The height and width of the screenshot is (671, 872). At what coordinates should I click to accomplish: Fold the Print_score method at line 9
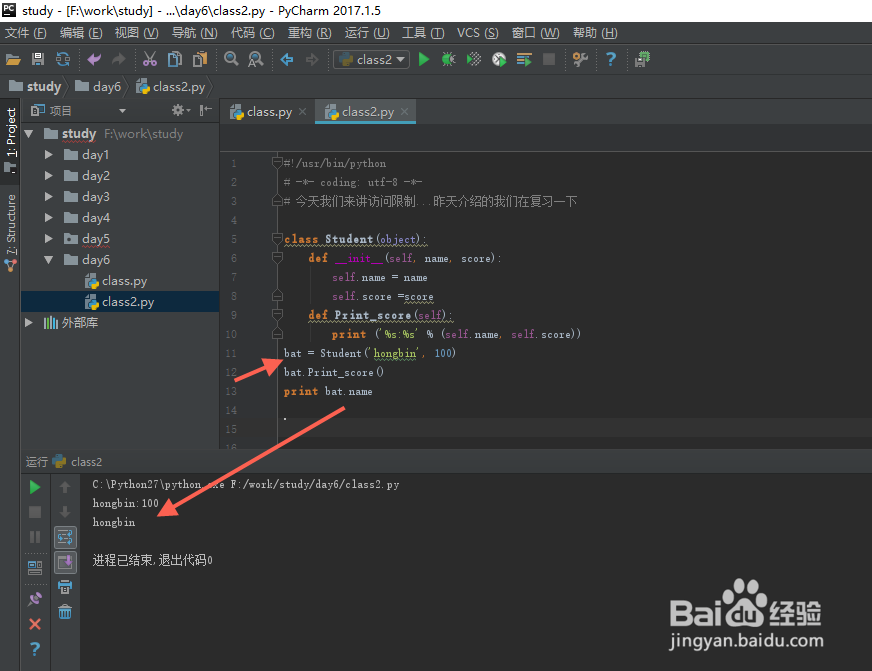click(277, 315)
